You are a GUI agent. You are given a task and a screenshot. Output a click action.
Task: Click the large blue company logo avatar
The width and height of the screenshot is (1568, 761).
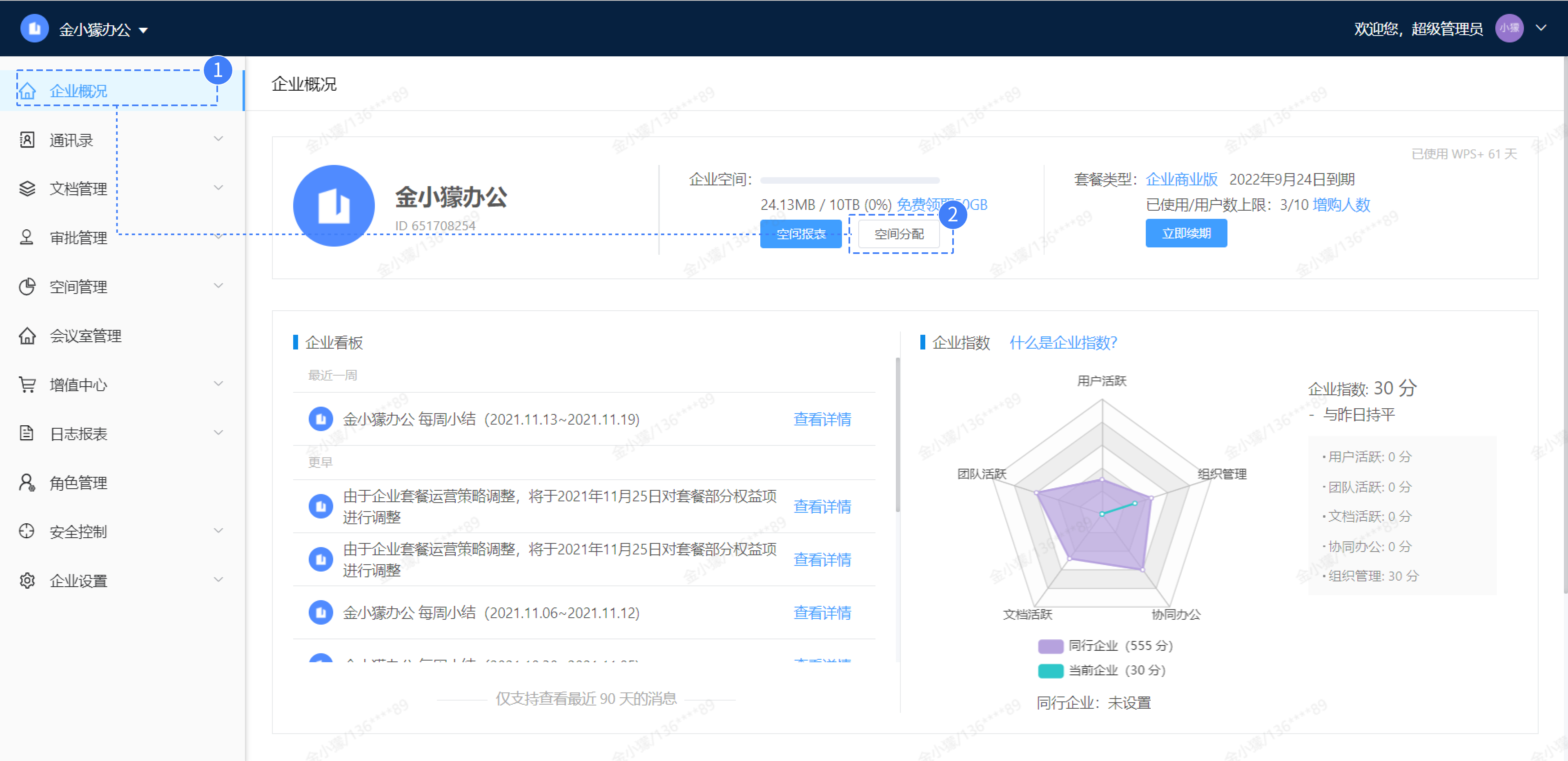[x=334, y=206]
